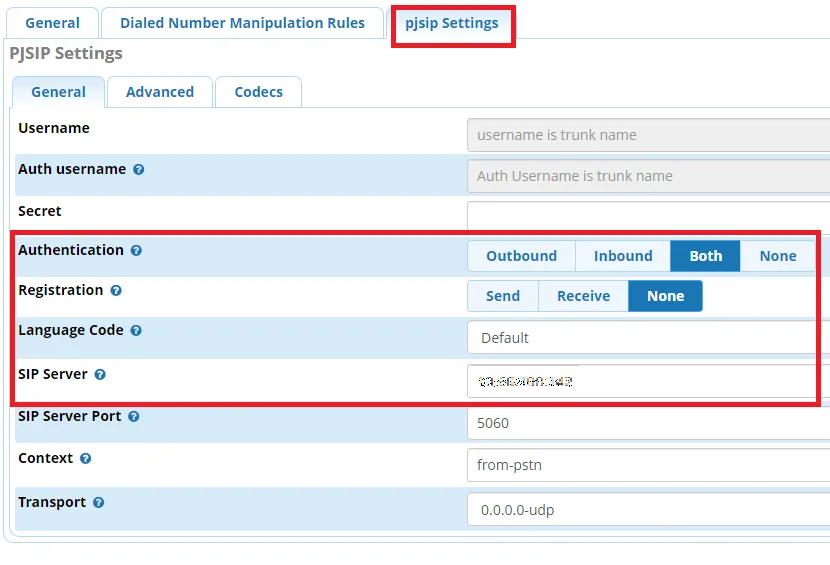Switch to the Advanced sub-tab
This screenshot has width=830, height=565.
(160, 92)
